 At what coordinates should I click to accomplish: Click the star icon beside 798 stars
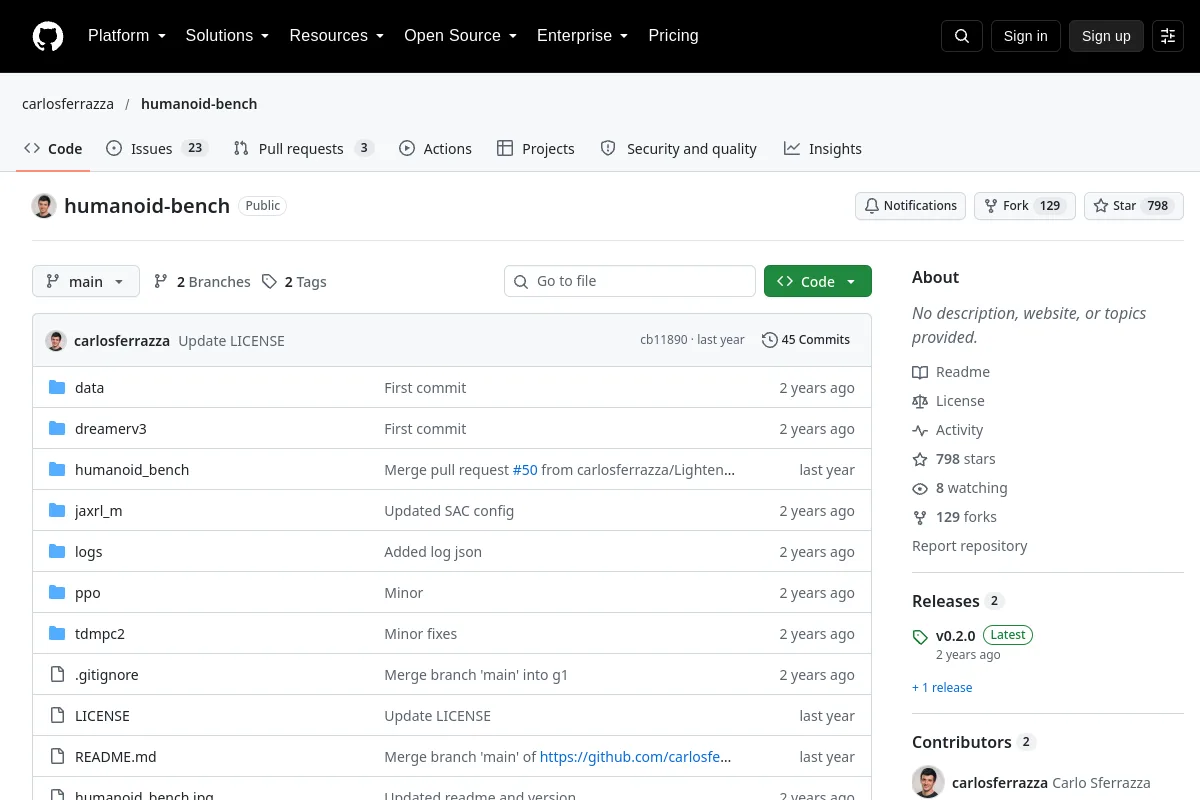[920, 459]
